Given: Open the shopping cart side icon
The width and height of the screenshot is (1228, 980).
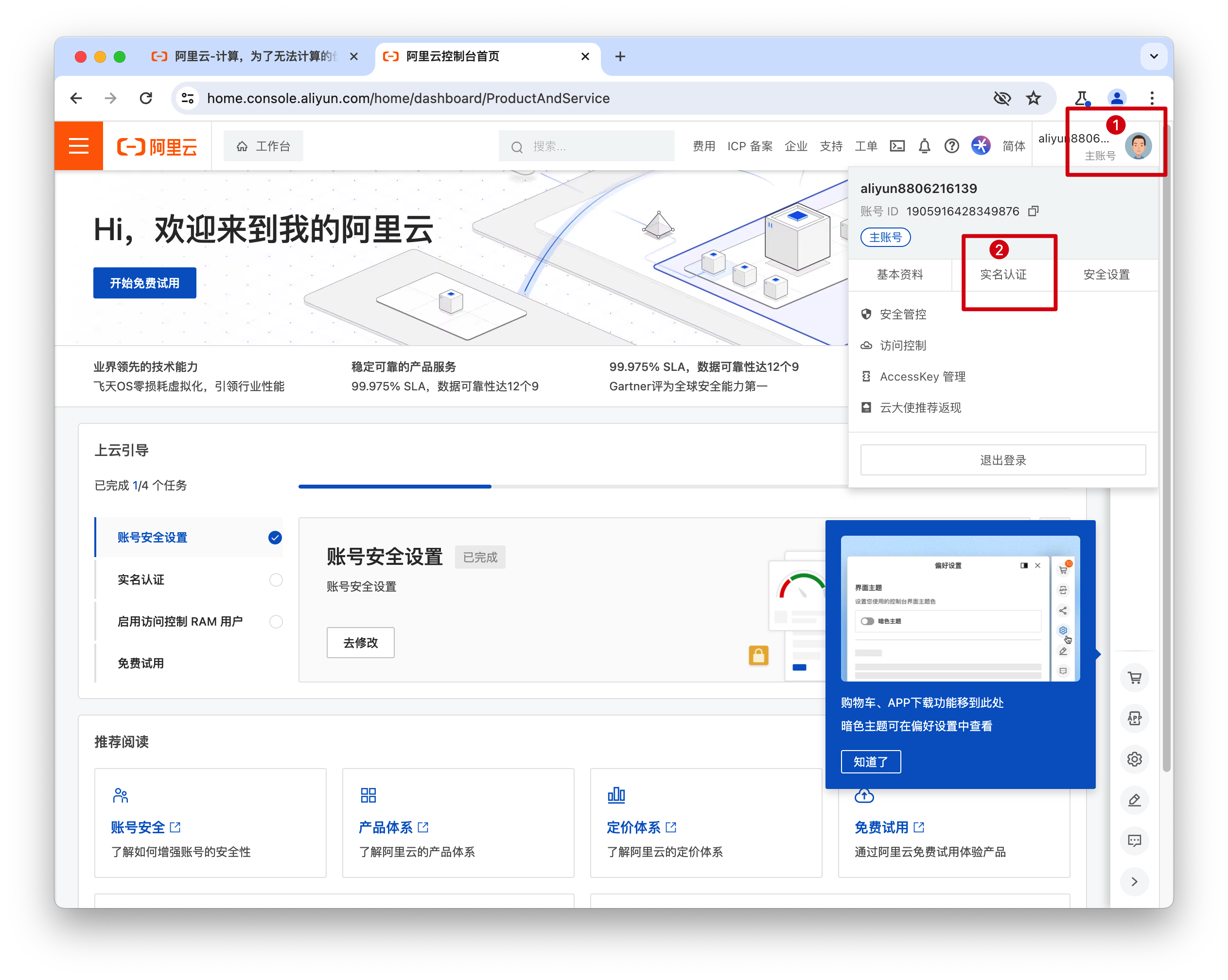Looking at the screenshot, I should pyautogui.click(x=1135, y=678).
